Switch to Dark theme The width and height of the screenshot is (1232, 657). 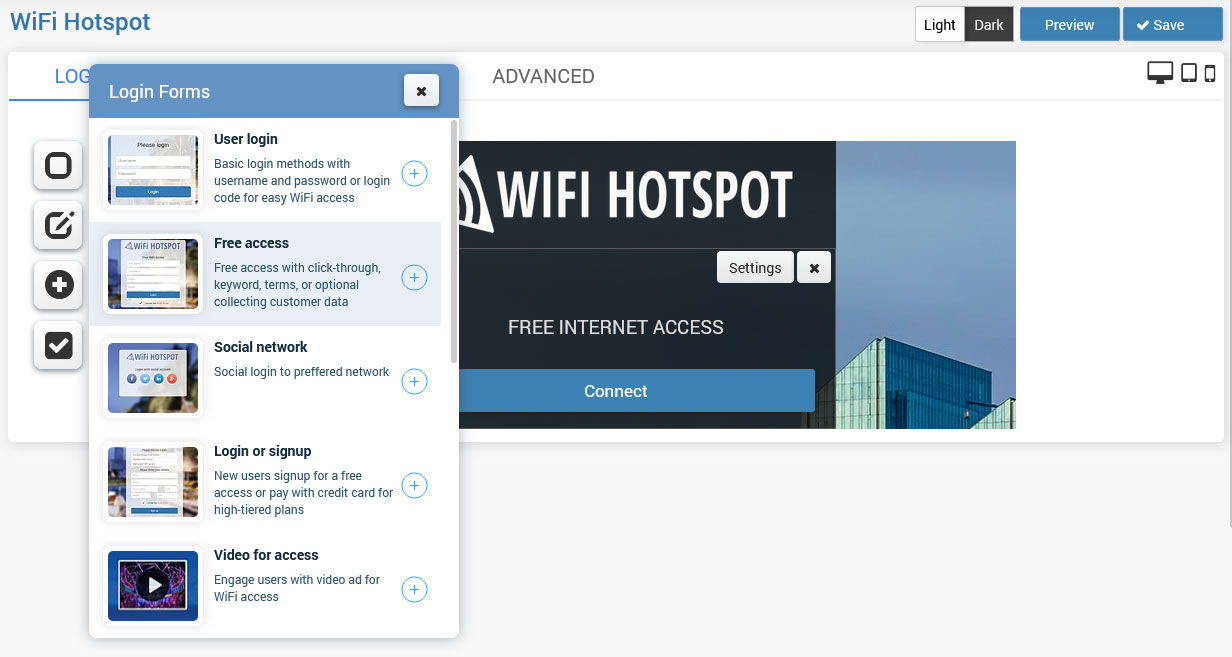[988, 25]
